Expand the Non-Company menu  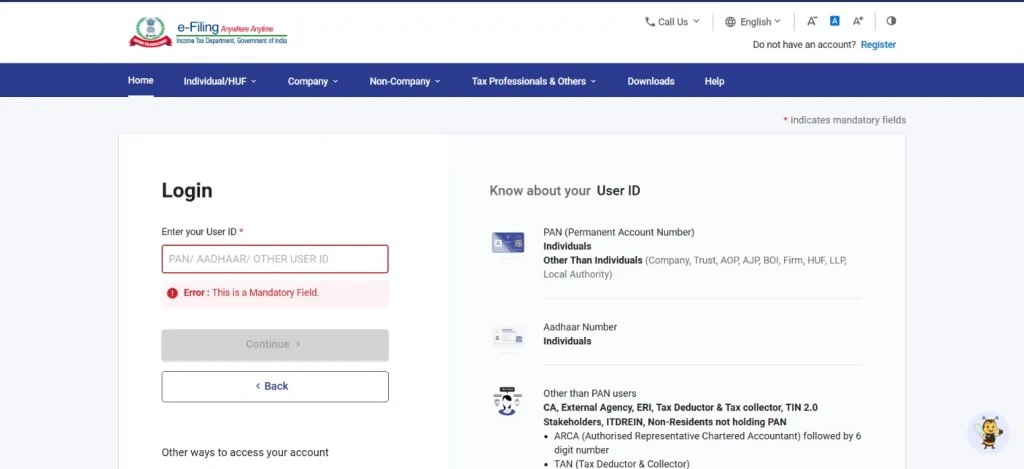(405, 81)
